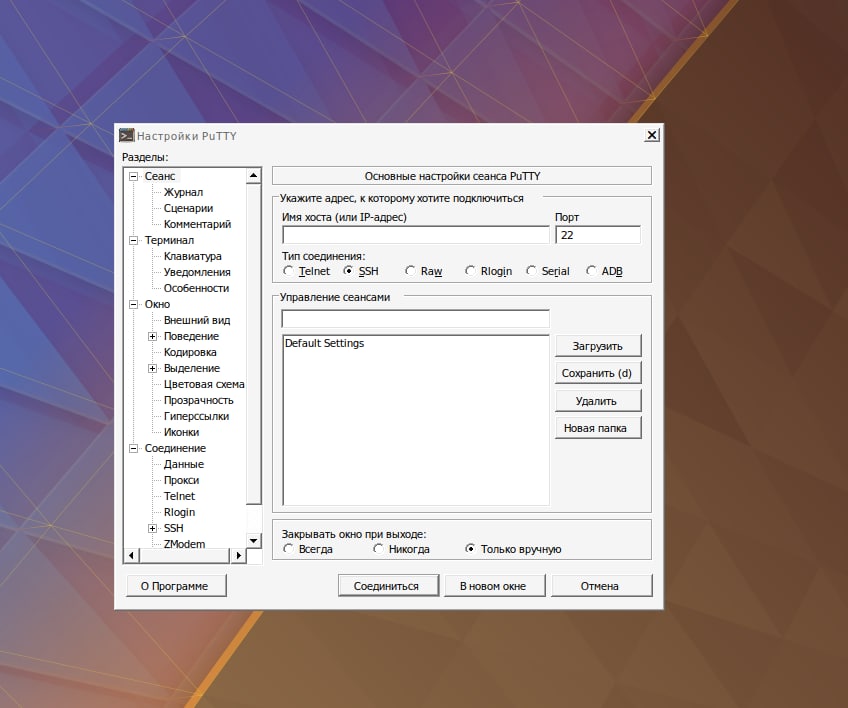848x708 pixels.
Task: Expand the Выделение tree node
Action: [153, 368]
